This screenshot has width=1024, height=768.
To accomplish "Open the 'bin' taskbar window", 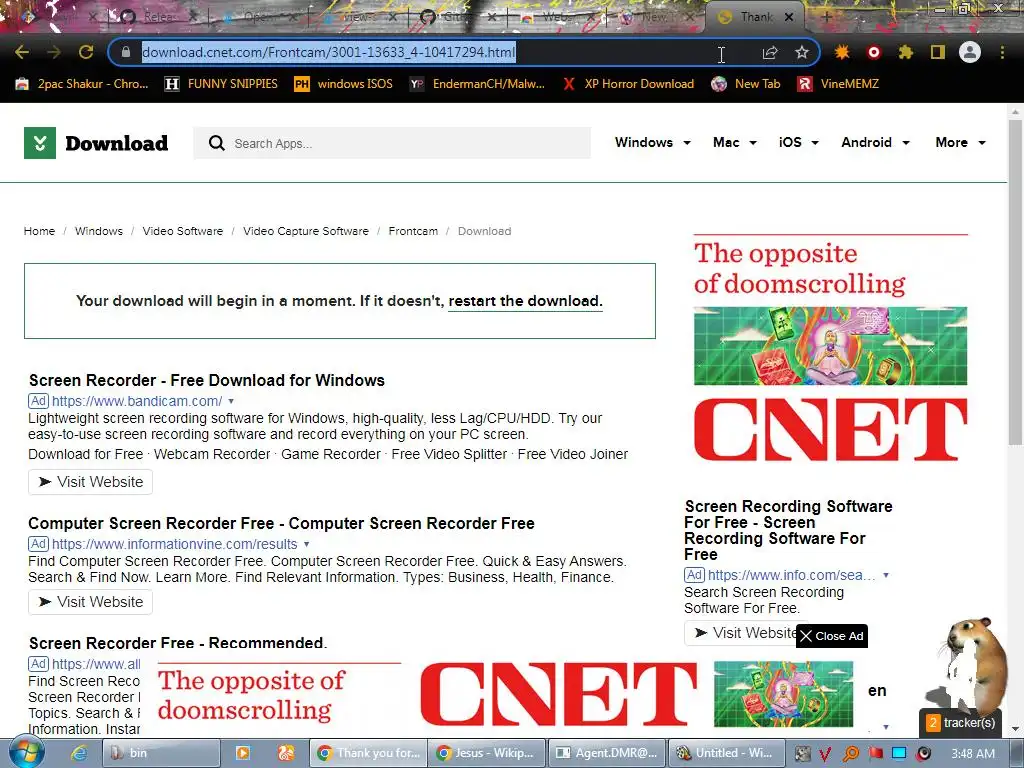I will pos(161,753).
